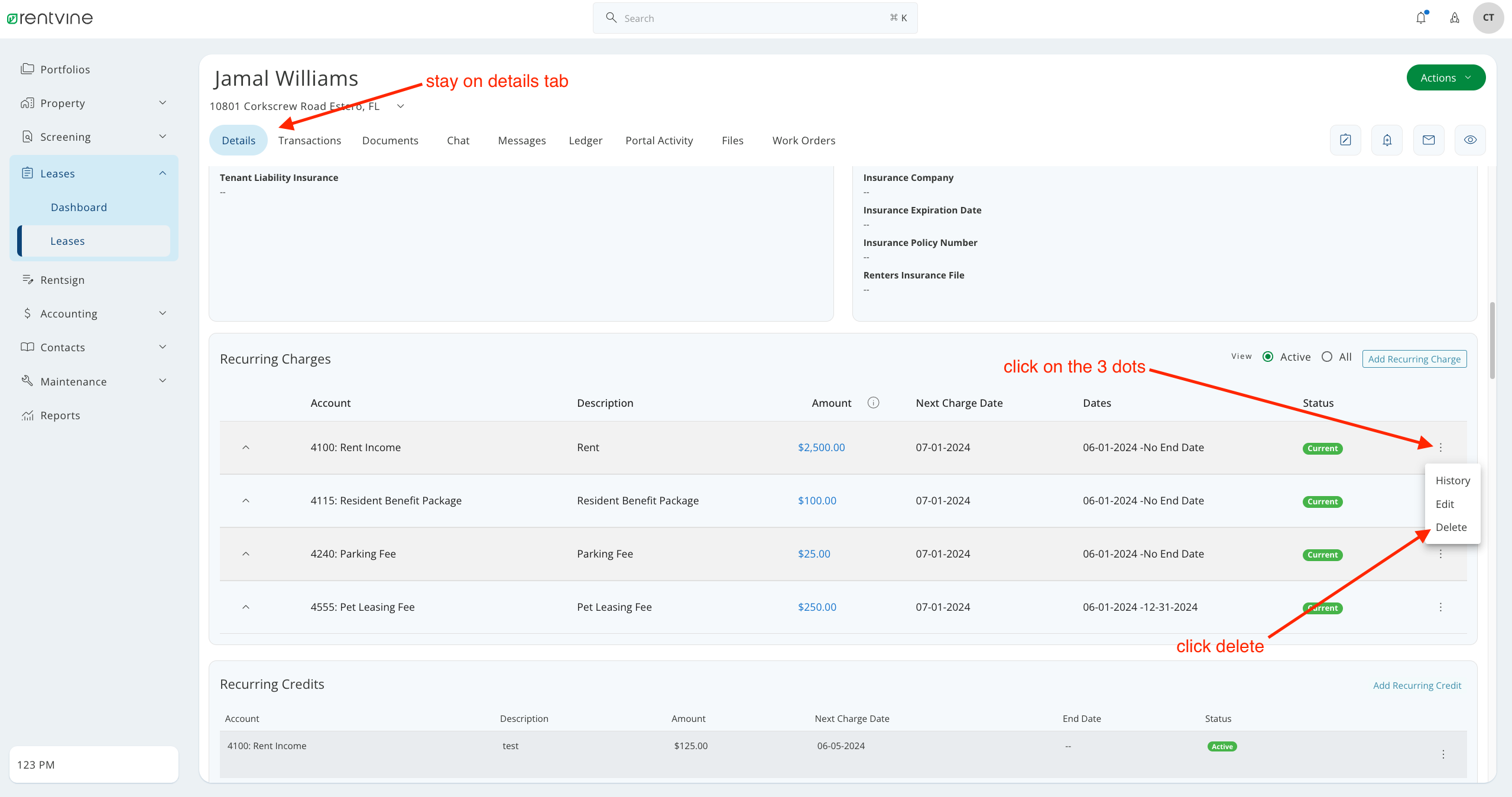
Task: Open the notes clipboard icon
Action: tap(1345, 140)
